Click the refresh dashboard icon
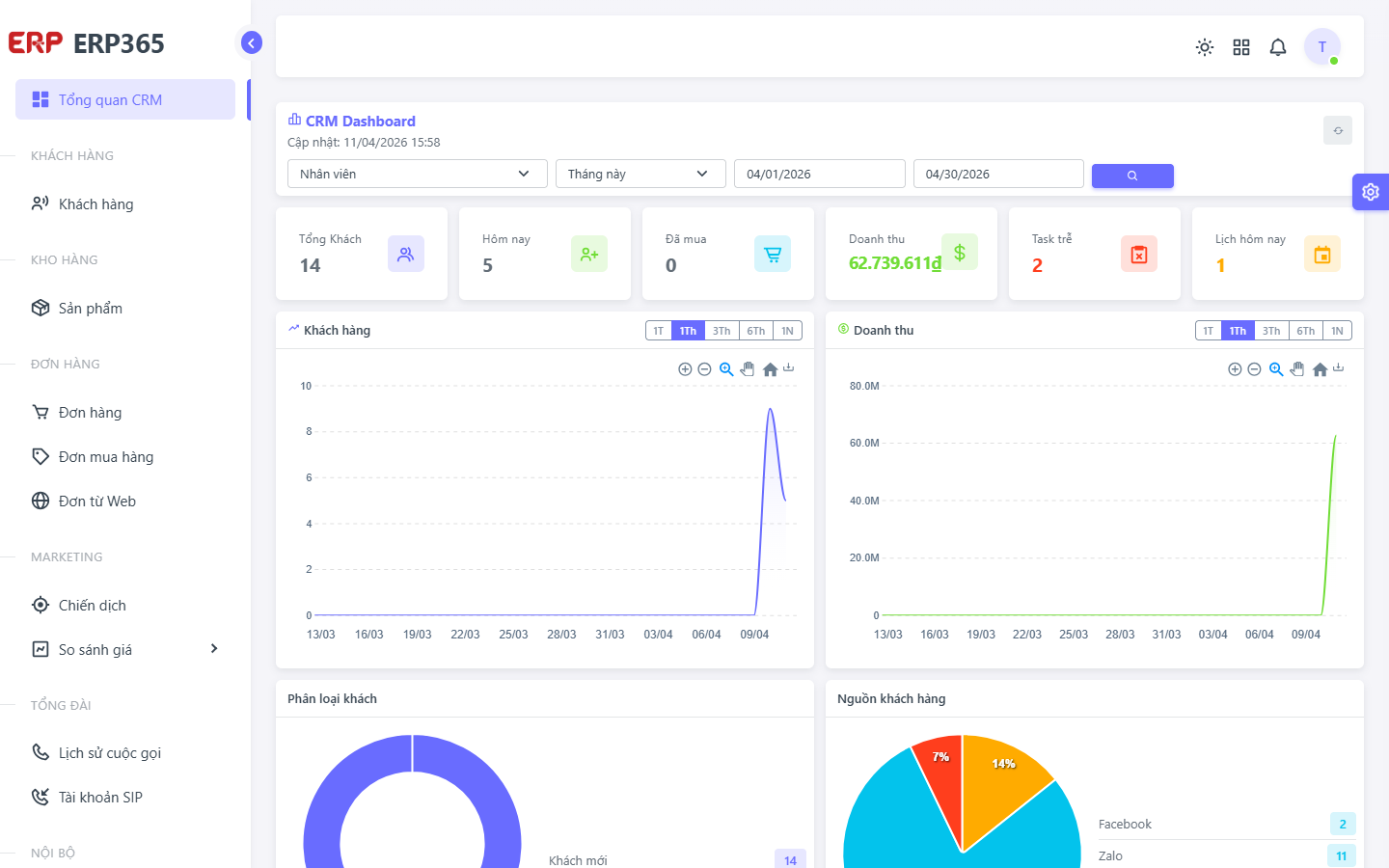This screenshot has height=868, width=1389. [x=1338, y=130]
